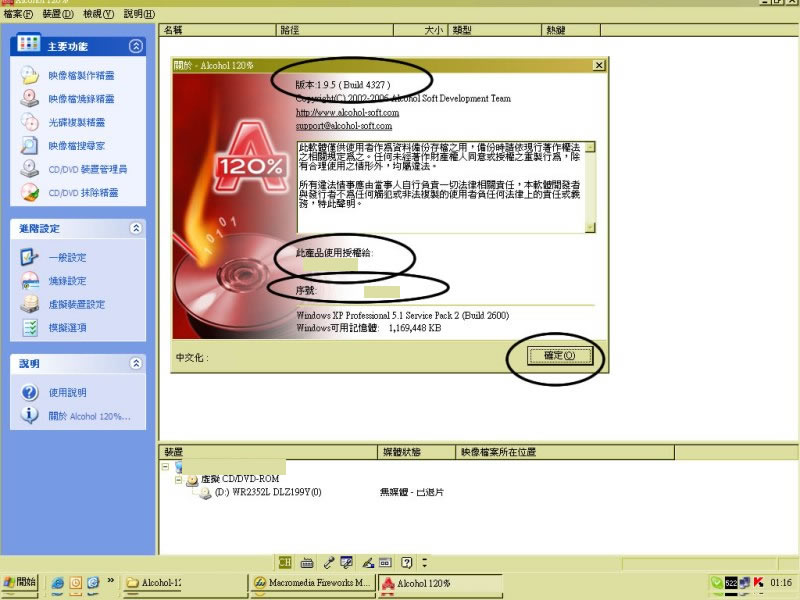Click the CH input language indicator
This screenshot has width=800, height=600.
tap(285, 562)
